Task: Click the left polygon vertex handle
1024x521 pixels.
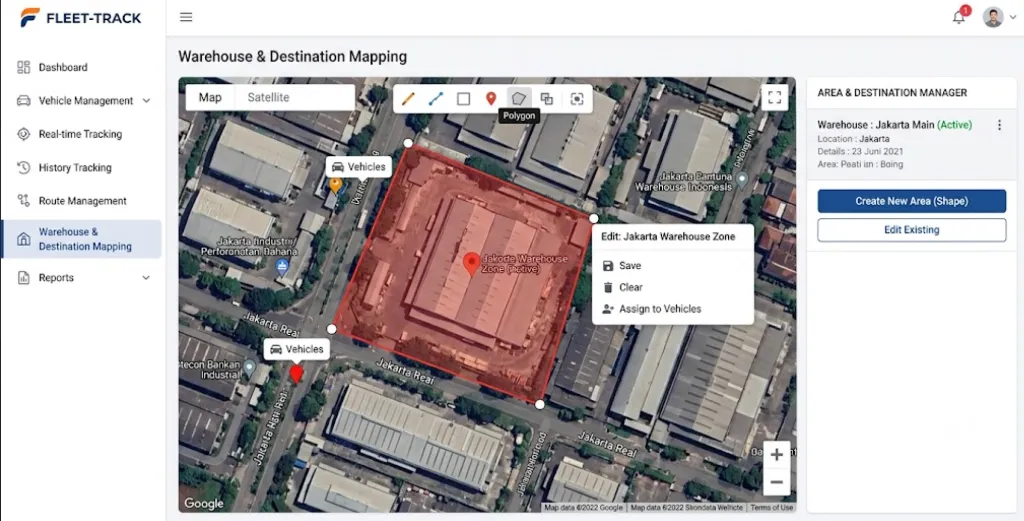Action: 331,329
